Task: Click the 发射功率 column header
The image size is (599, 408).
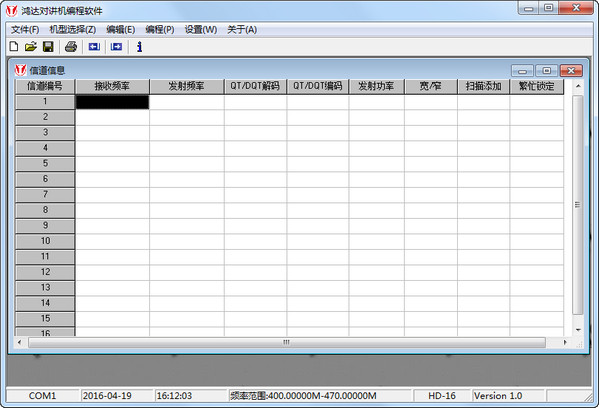Action: pyautogui.click(x=376, y=86)
